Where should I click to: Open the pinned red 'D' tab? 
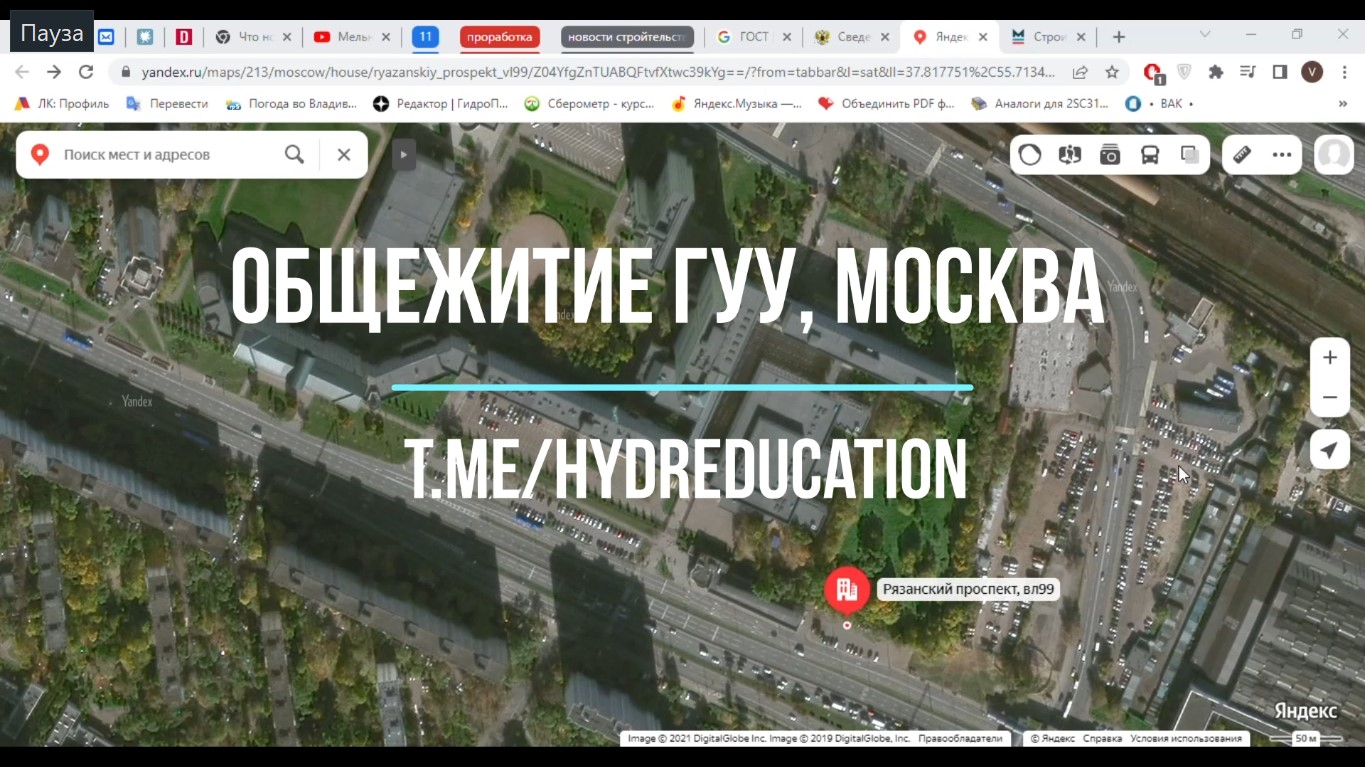pyautogui.click(x=184, y=37)
